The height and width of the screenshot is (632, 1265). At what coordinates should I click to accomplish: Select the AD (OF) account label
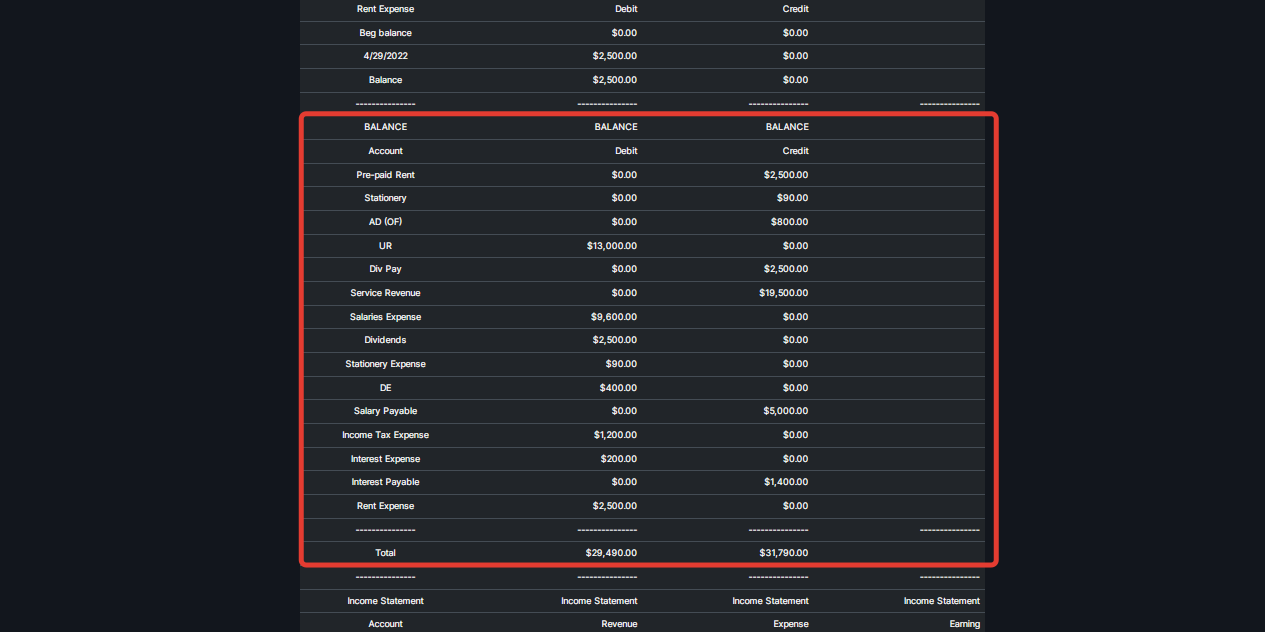(385, 222)
